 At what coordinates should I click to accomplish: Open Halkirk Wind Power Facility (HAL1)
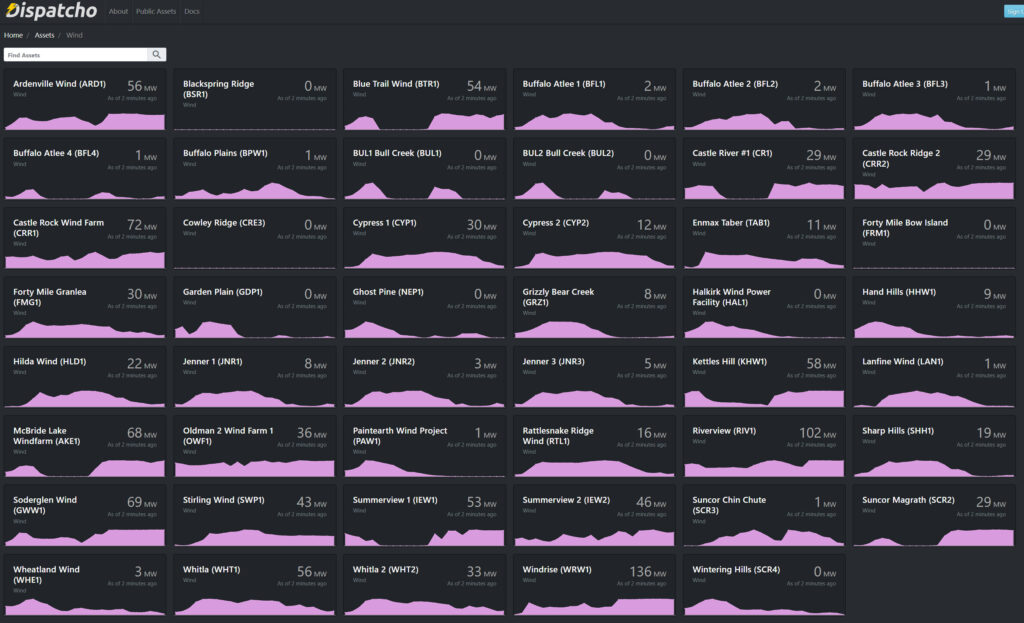pyautogui.click(x=732, y=297)
